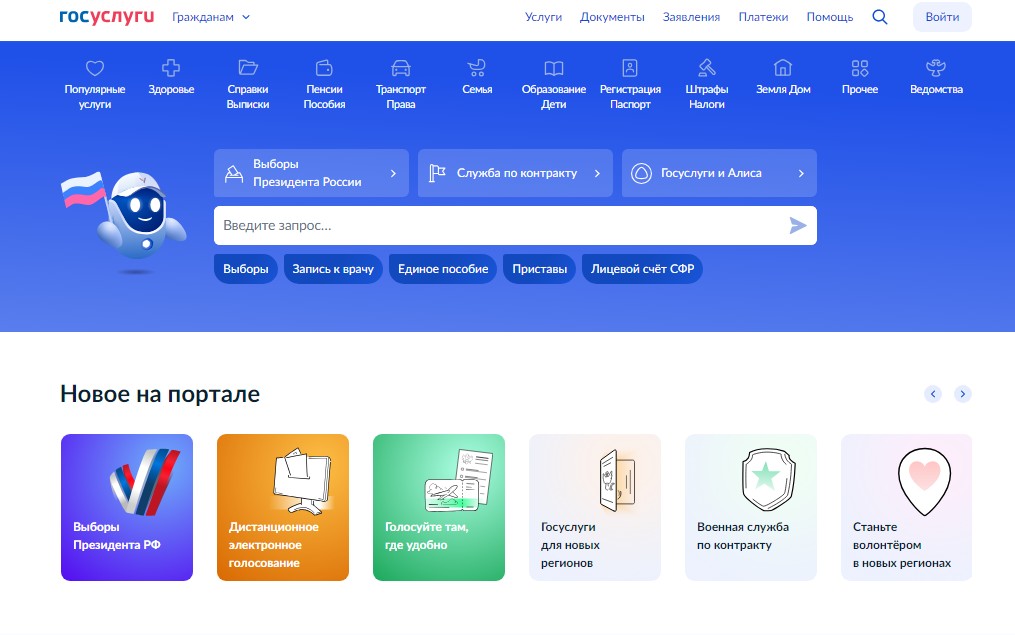Viewport: 1015px width, 635px height.
Task: Click the Введите запрос search field
Action: 500,226
